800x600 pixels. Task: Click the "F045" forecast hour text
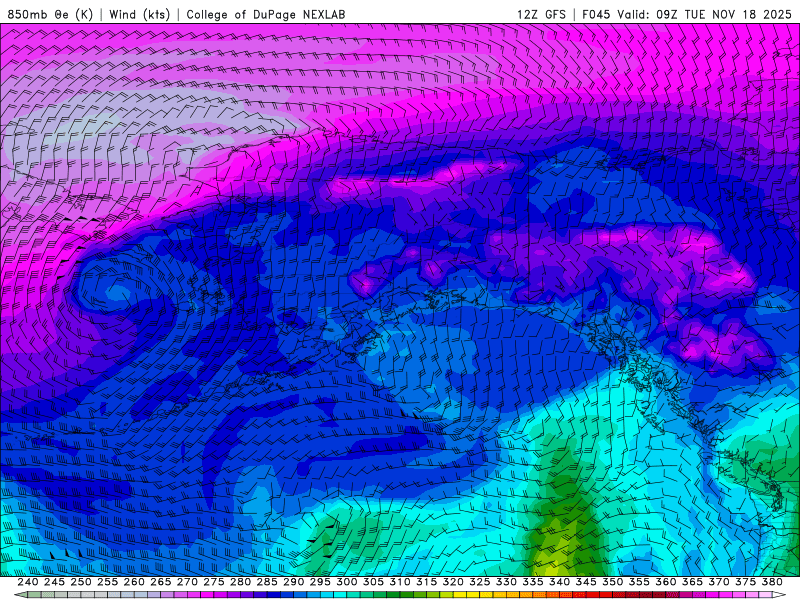point(596,14)
